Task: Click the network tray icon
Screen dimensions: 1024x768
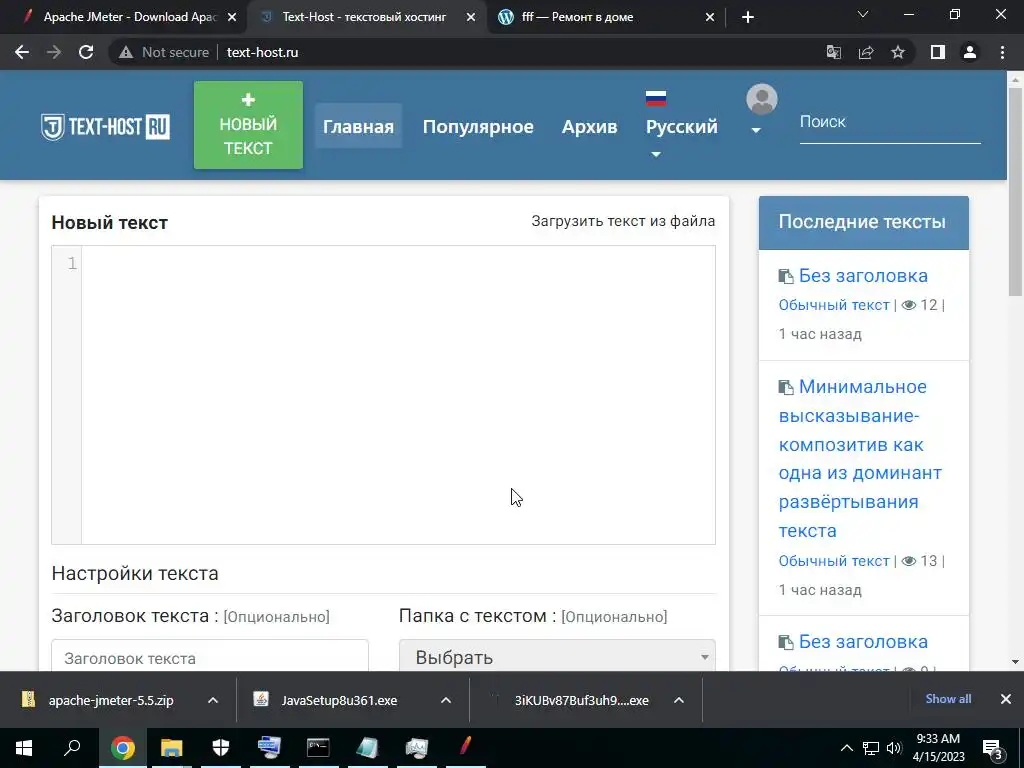Action: 871,748
